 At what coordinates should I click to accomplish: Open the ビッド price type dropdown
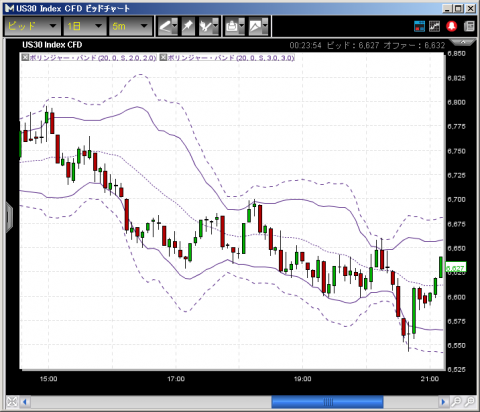(x=32, y=26)
